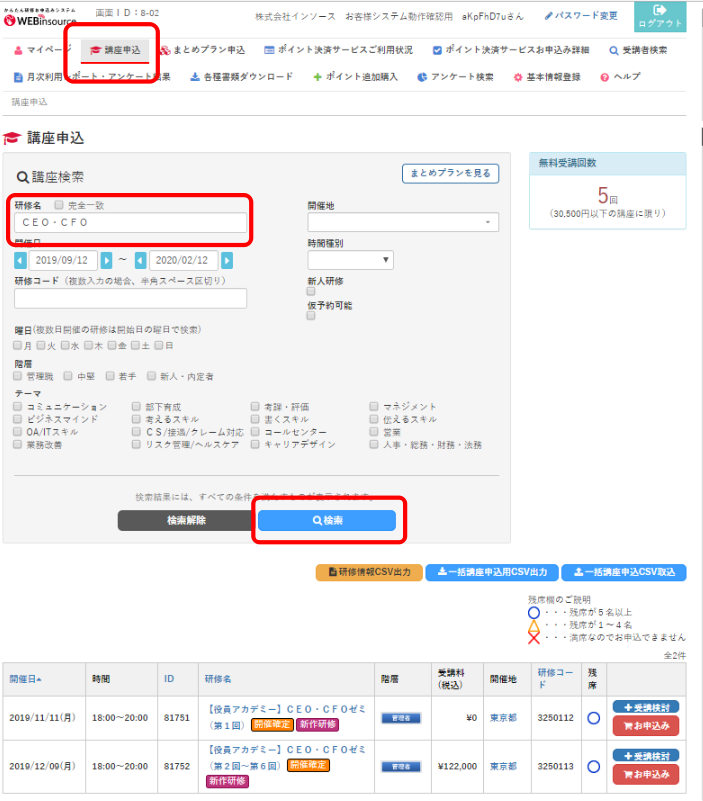The image size is (703, 801).
Task: Click まとめプランを見る button
Action: [x=450, y=173]
